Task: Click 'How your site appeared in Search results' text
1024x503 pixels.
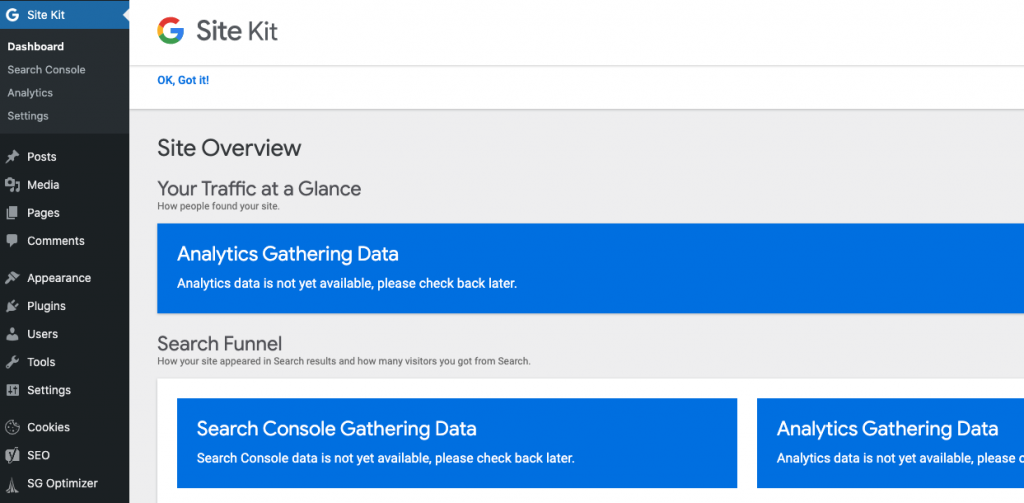Action: (344, 361)
